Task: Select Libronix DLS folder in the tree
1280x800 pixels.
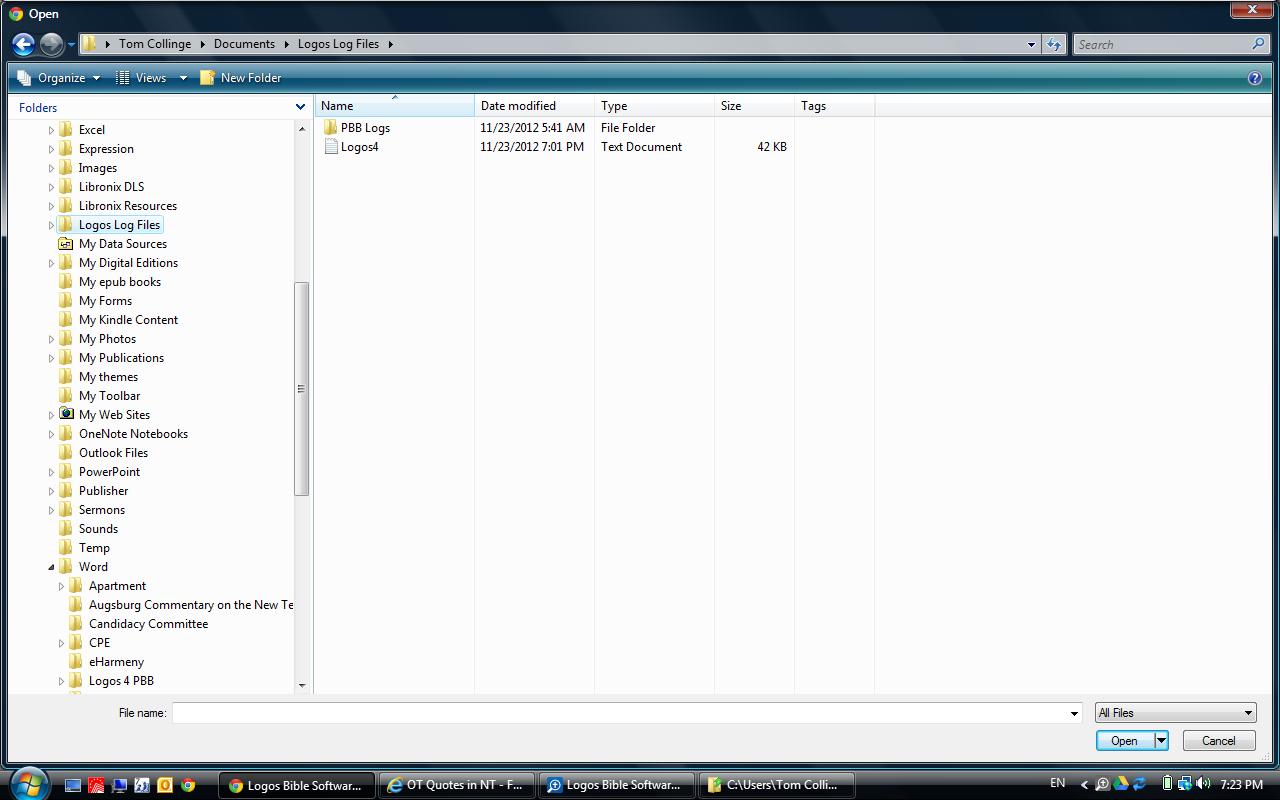Action: point(111,187)
